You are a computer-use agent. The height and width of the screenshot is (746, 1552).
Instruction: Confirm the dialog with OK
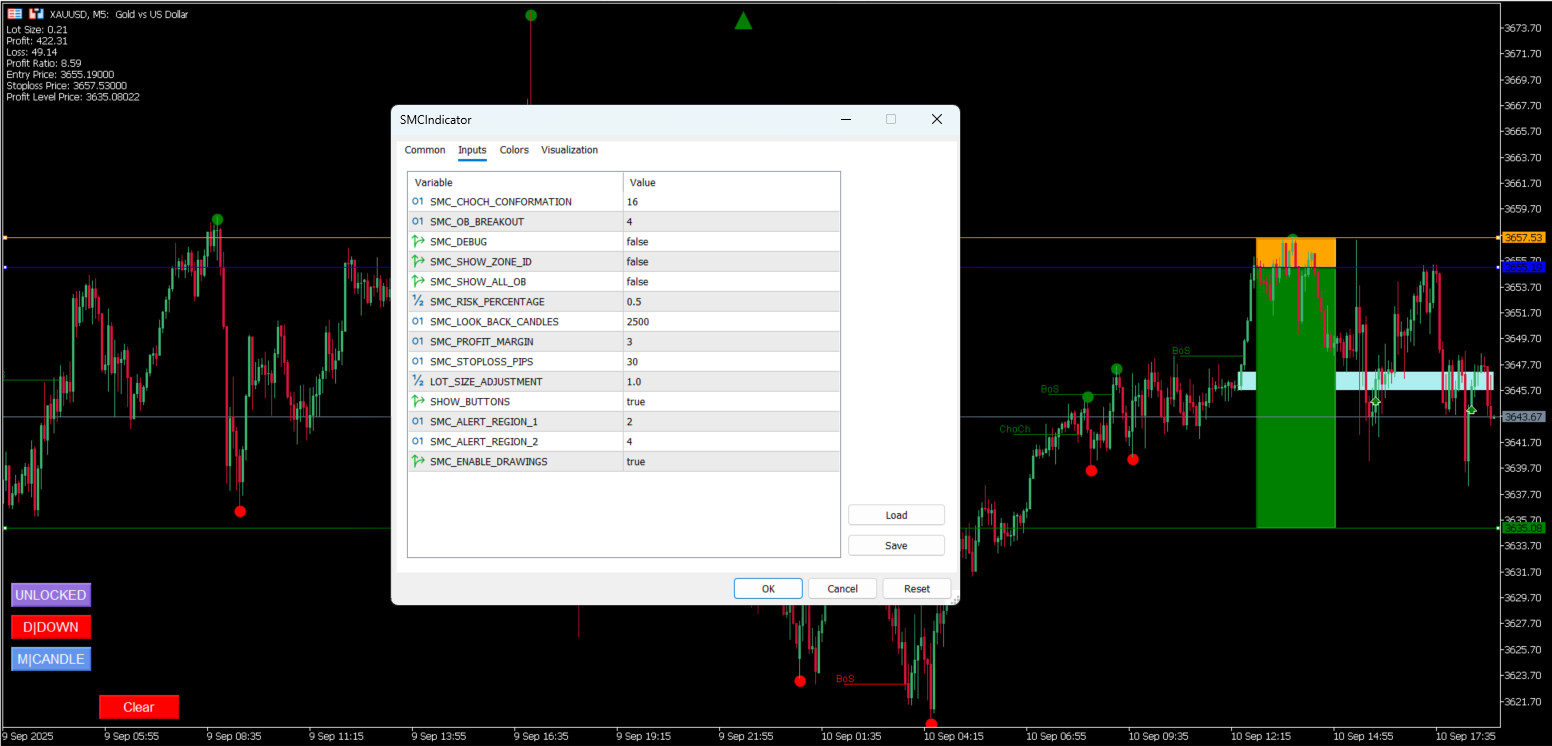(768, 588)
